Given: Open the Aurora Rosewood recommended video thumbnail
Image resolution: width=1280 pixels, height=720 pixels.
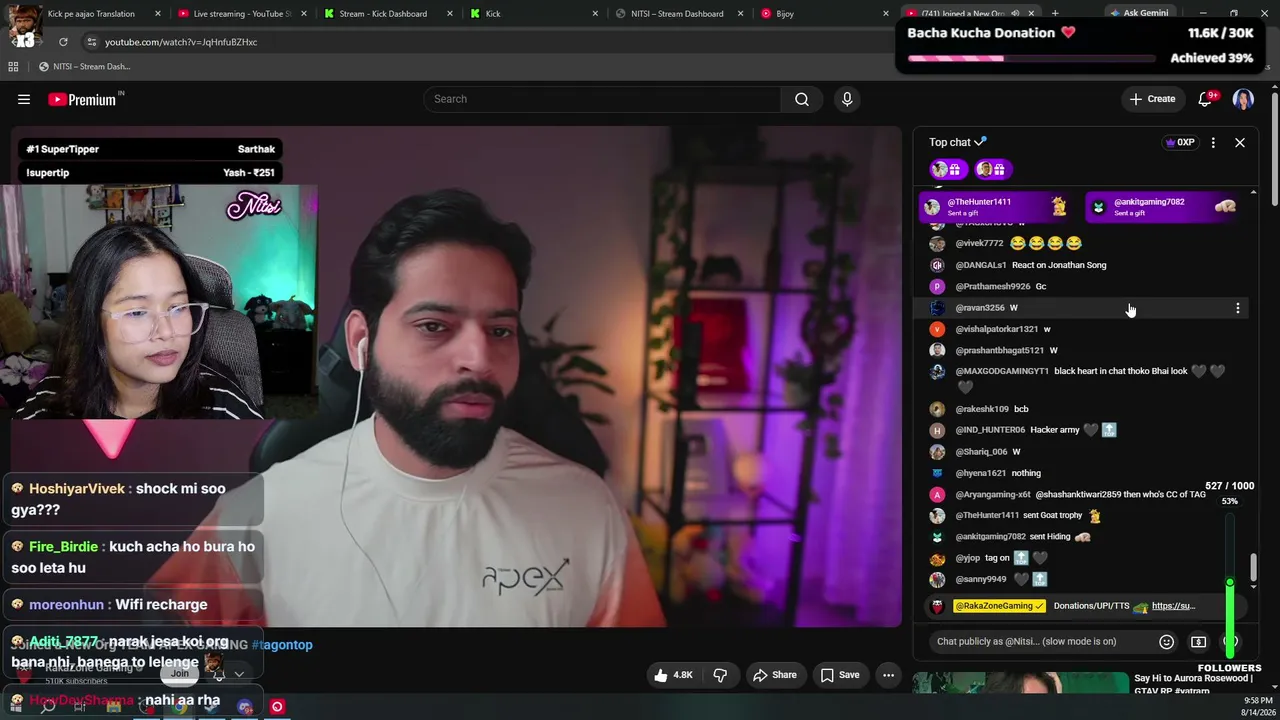Looking at the screenshot, I should pos(1020,684).
